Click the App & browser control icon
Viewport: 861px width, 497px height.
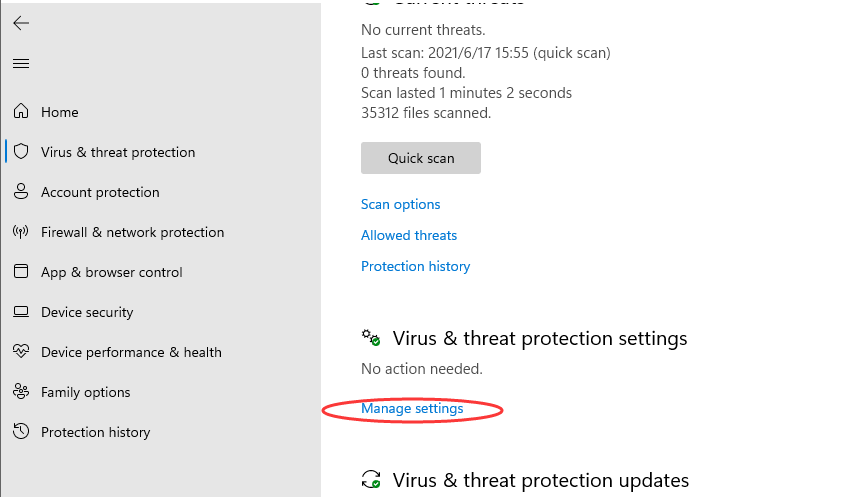(x=21, y=272)
